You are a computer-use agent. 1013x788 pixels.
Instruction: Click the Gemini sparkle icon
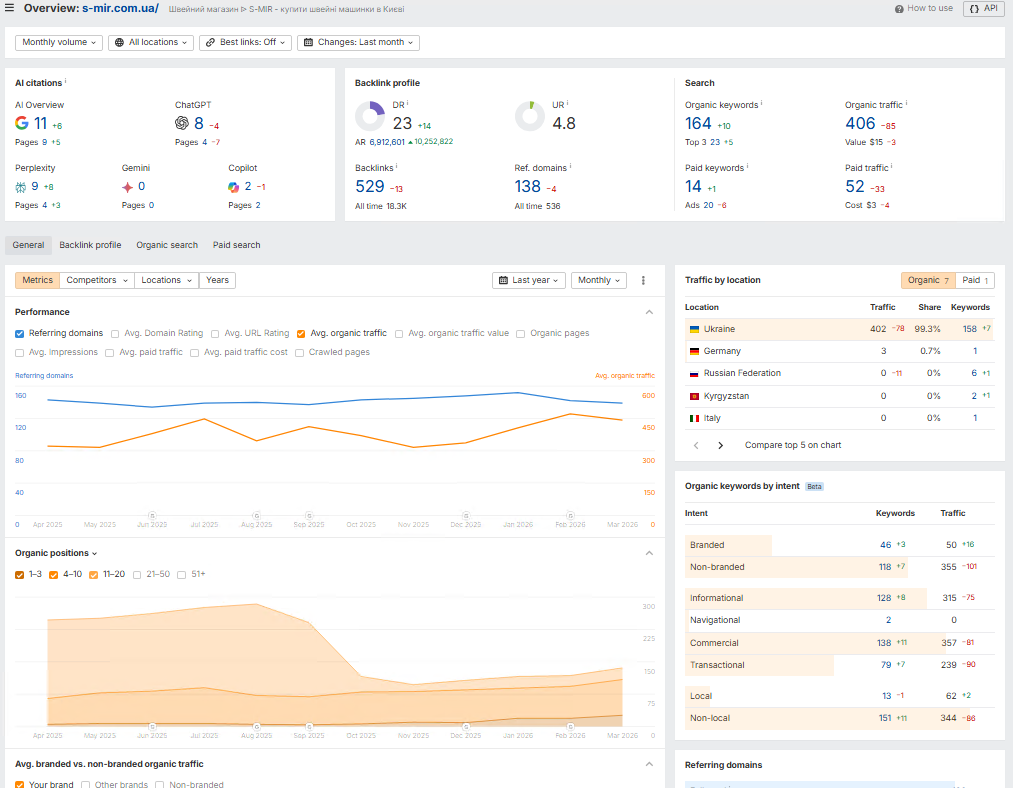[x=127, y=187]
